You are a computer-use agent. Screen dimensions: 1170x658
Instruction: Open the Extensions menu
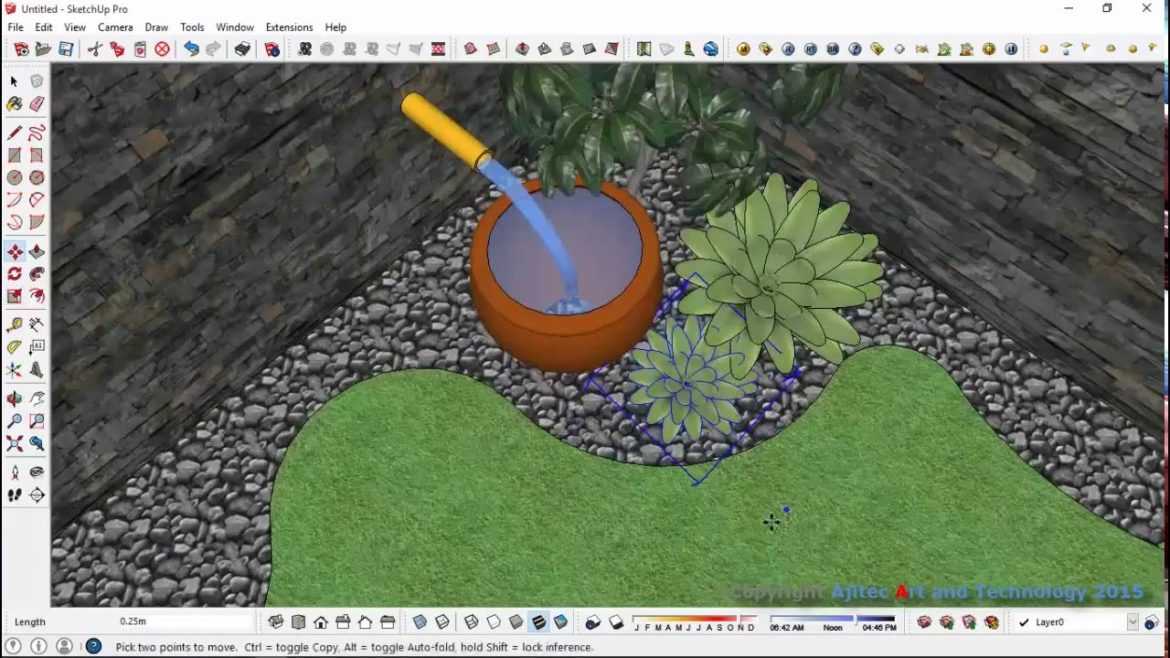tap(289, 27)
